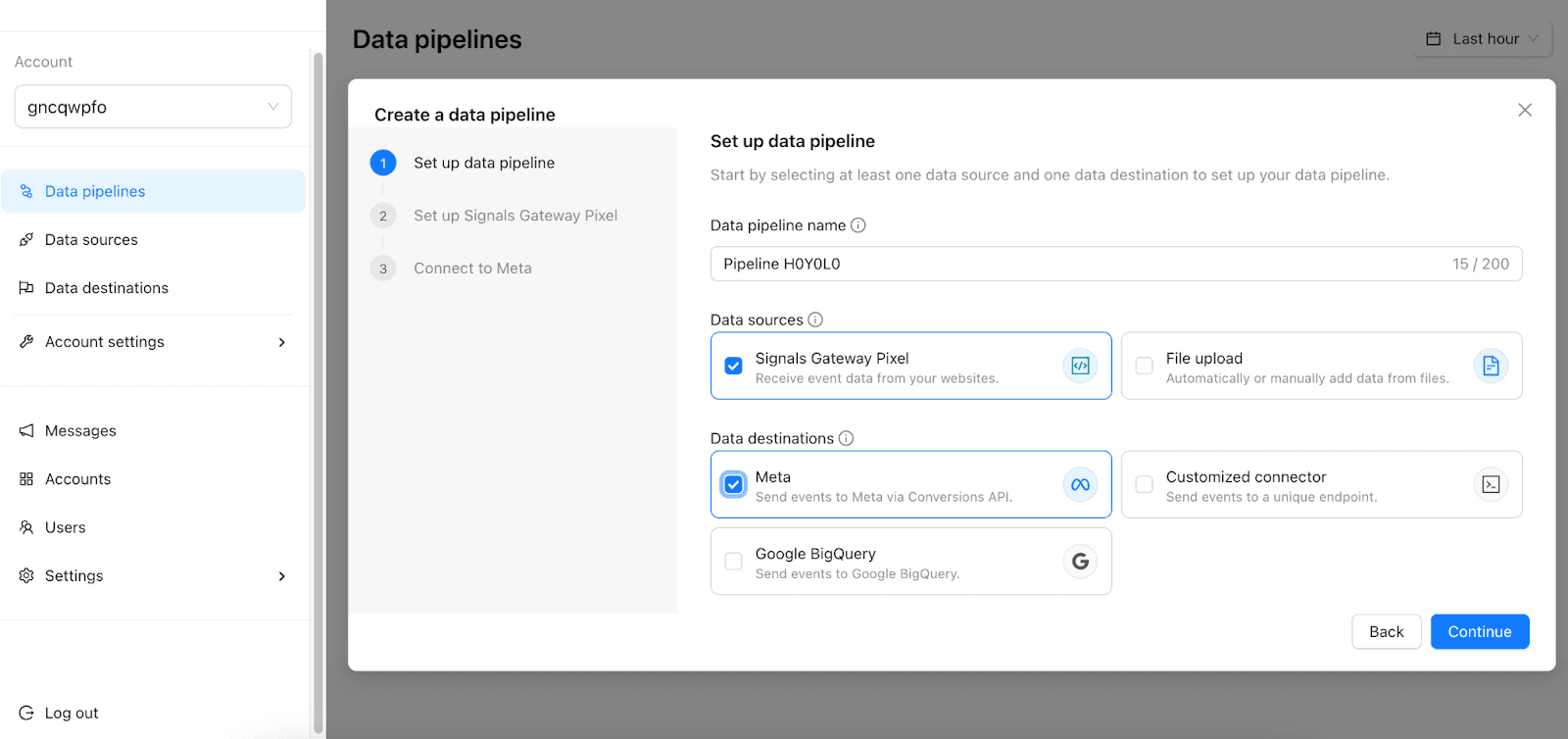
Task: Expand the Settings submenu chevron
Action: coord(282,576)
